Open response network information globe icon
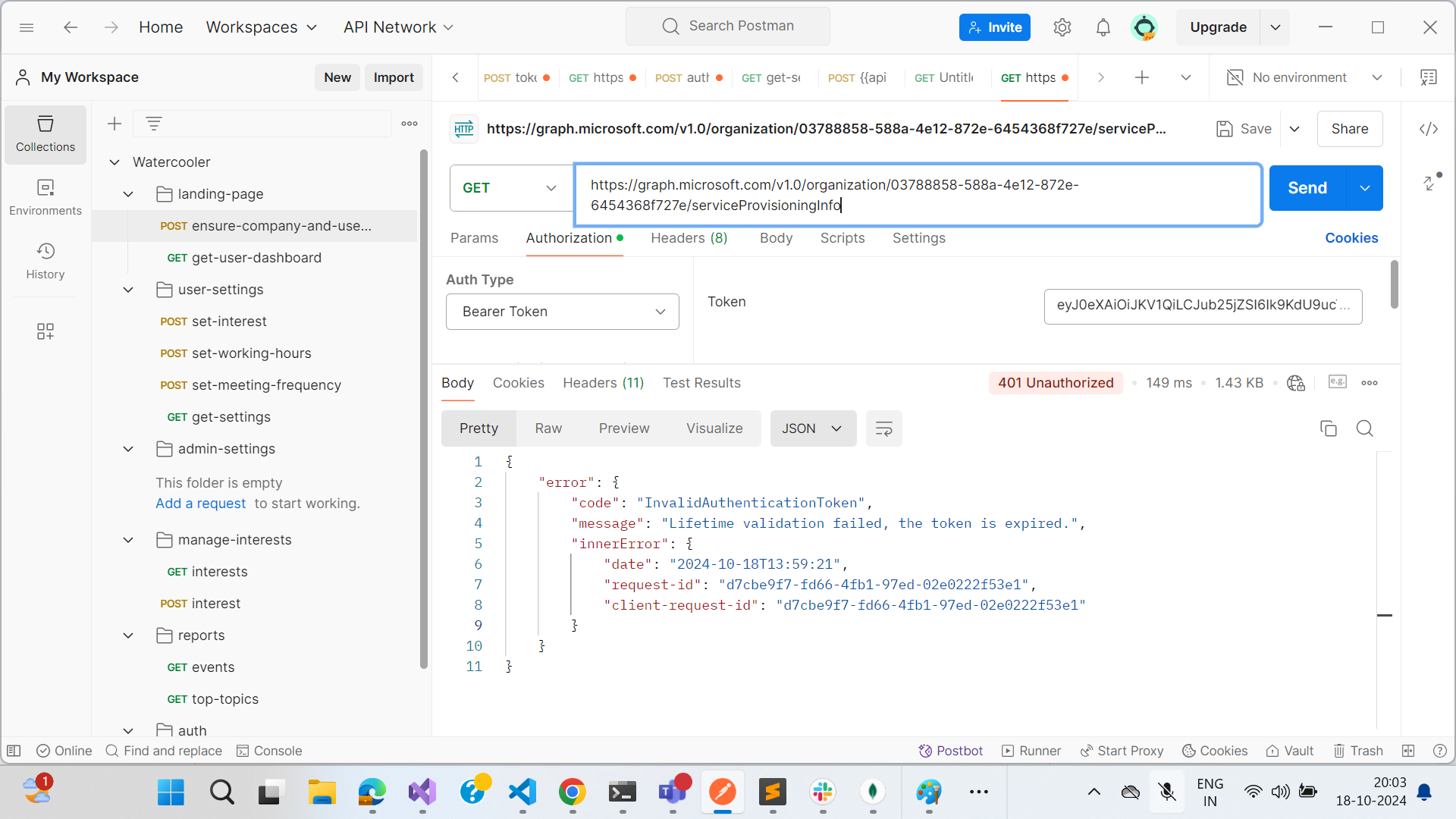This screenshot has width=1456, height=819. click(x=1296, y=383)
